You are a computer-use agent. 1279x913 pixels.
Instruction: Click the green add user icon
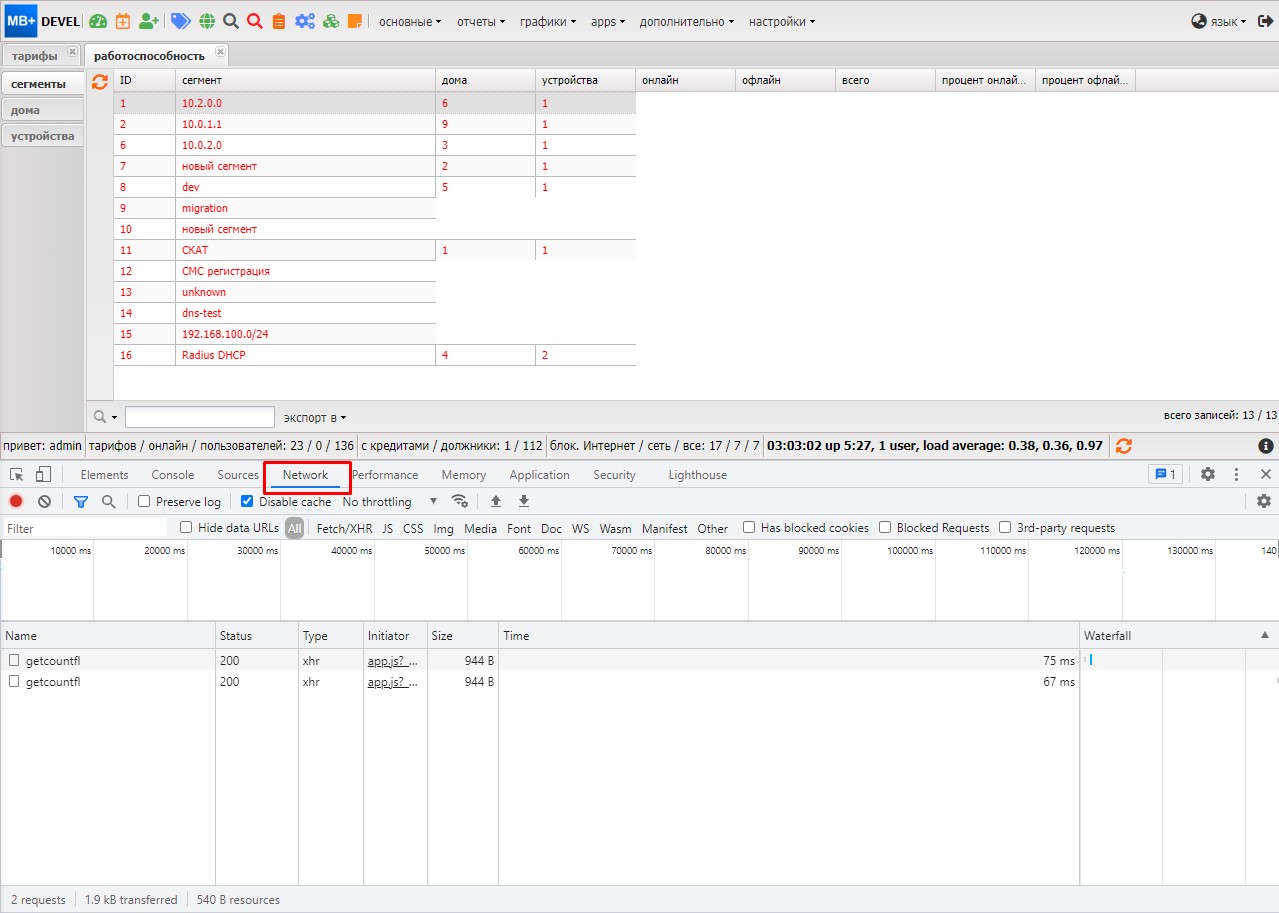point(149,21)
